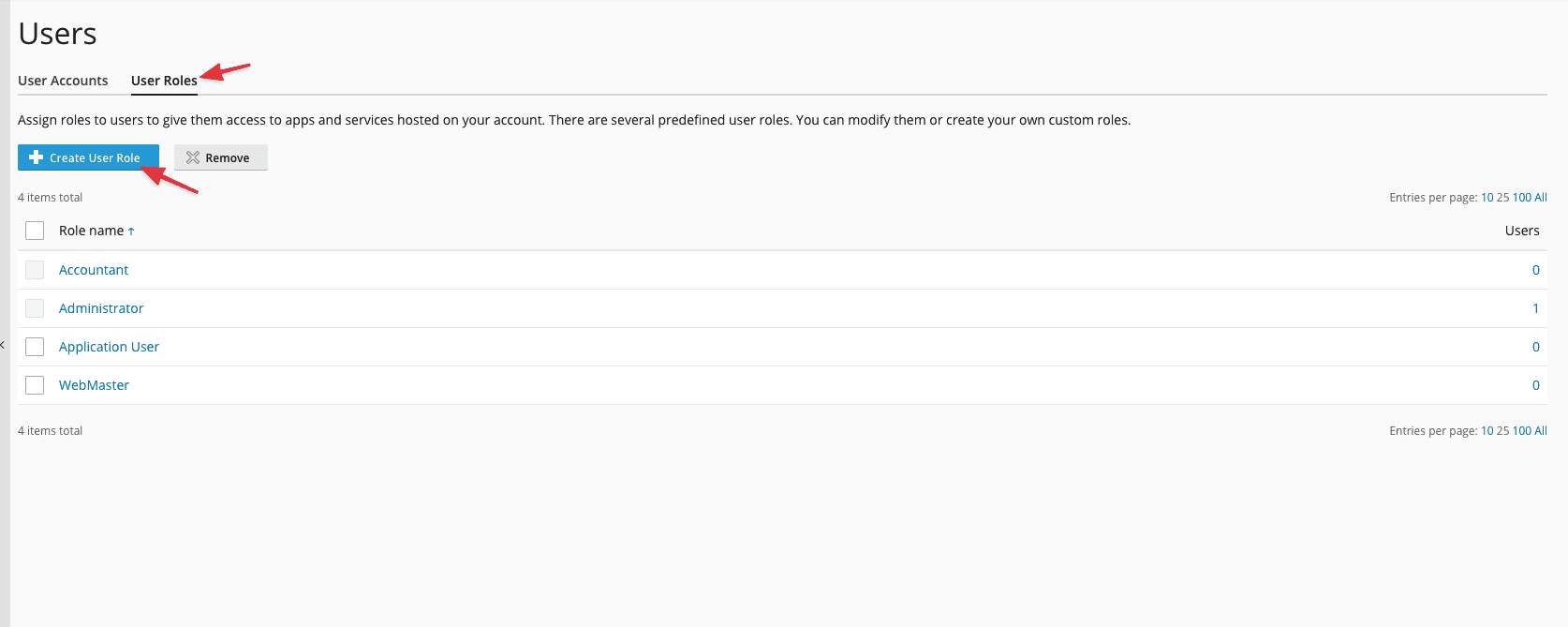Click the sort arrow beside Role name

[131, 231]
